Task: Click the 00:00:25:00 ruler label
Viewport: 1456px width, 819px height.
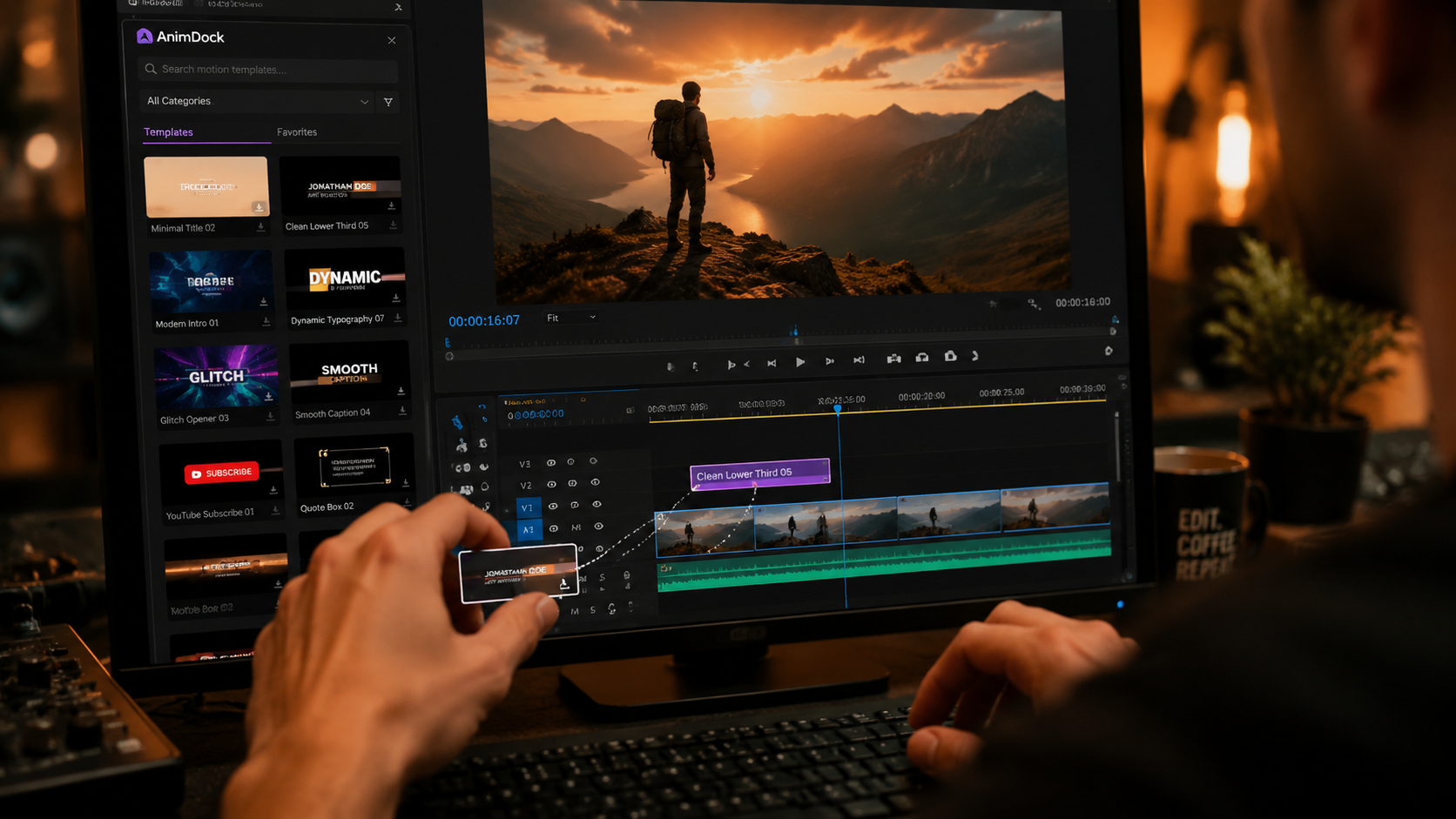Action: coord(1001,393)
